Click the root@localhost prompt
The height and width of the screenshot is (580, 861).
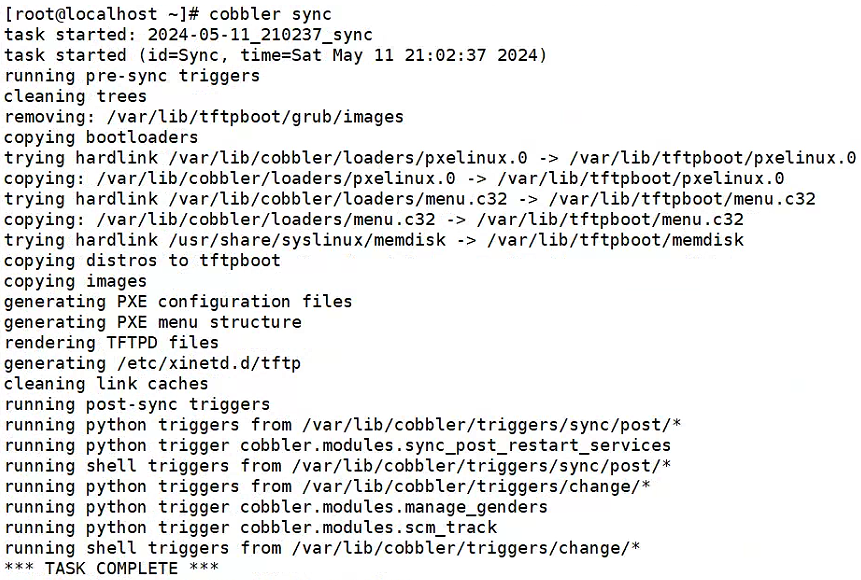coord(101,14)
